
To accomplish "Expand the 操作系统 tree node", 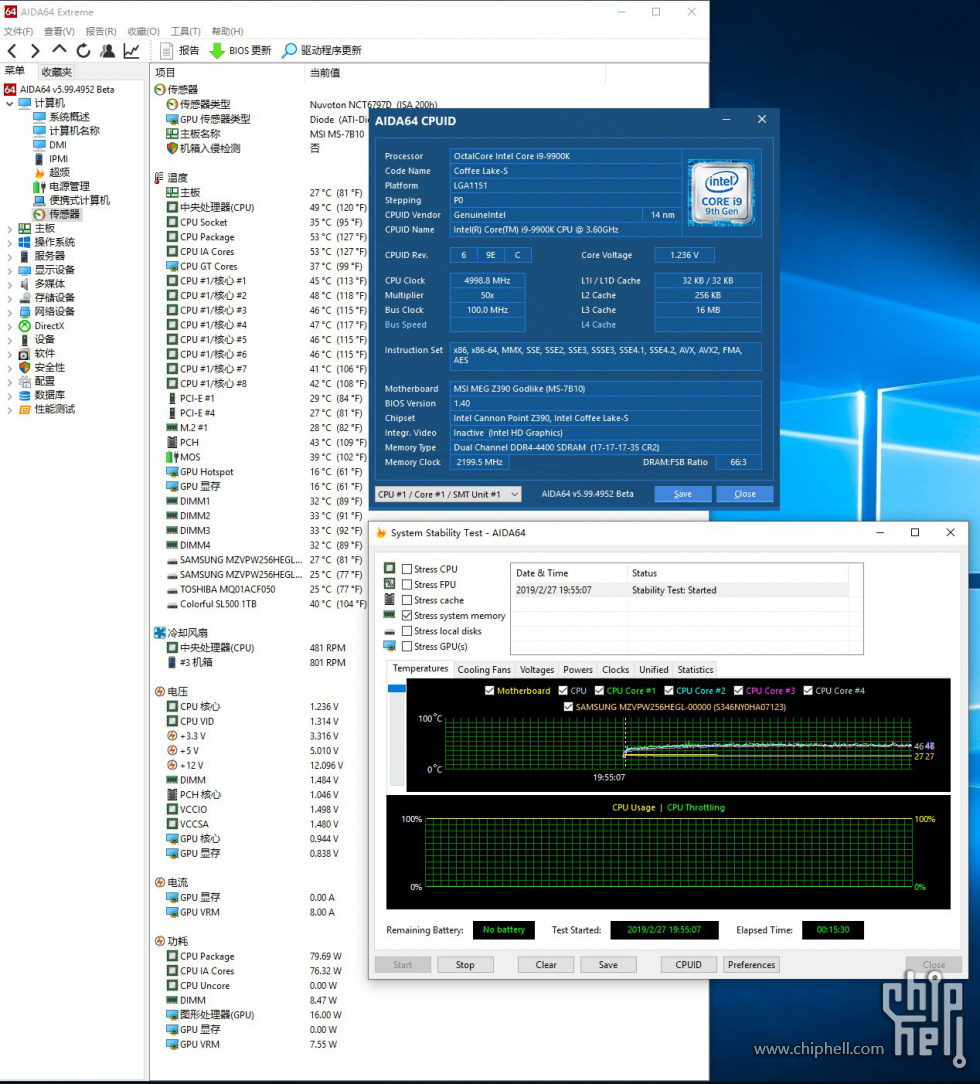I will 10,242.
